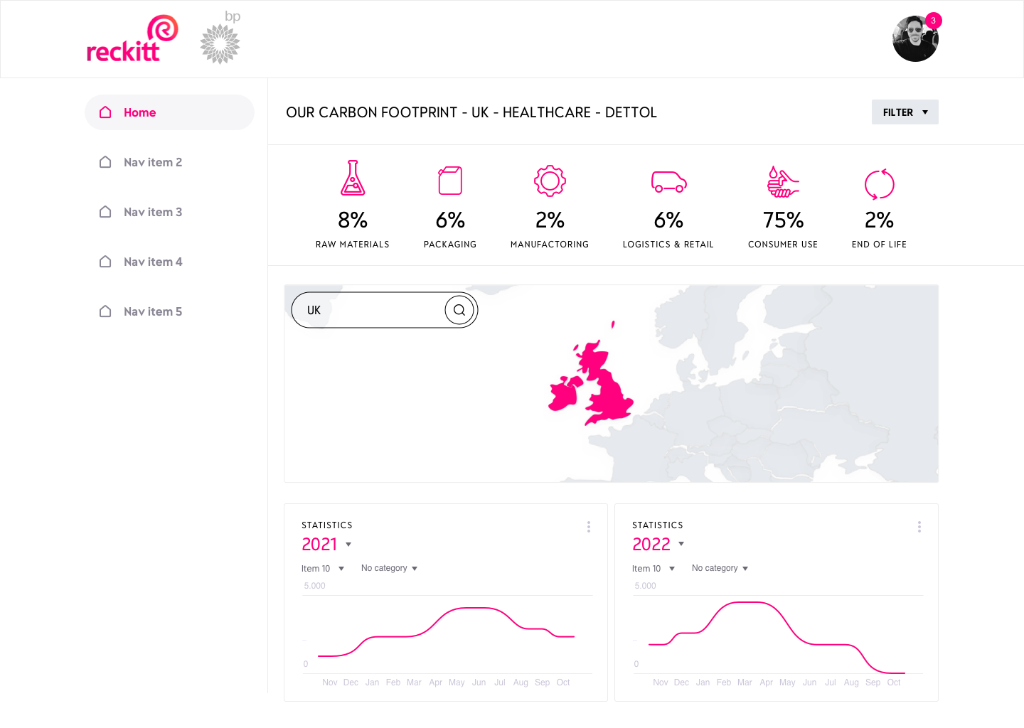This screenshot has height=728, width=1024.
Task: Open No category dropdown in 2022 statistics
Action: (x=720, y=568)
